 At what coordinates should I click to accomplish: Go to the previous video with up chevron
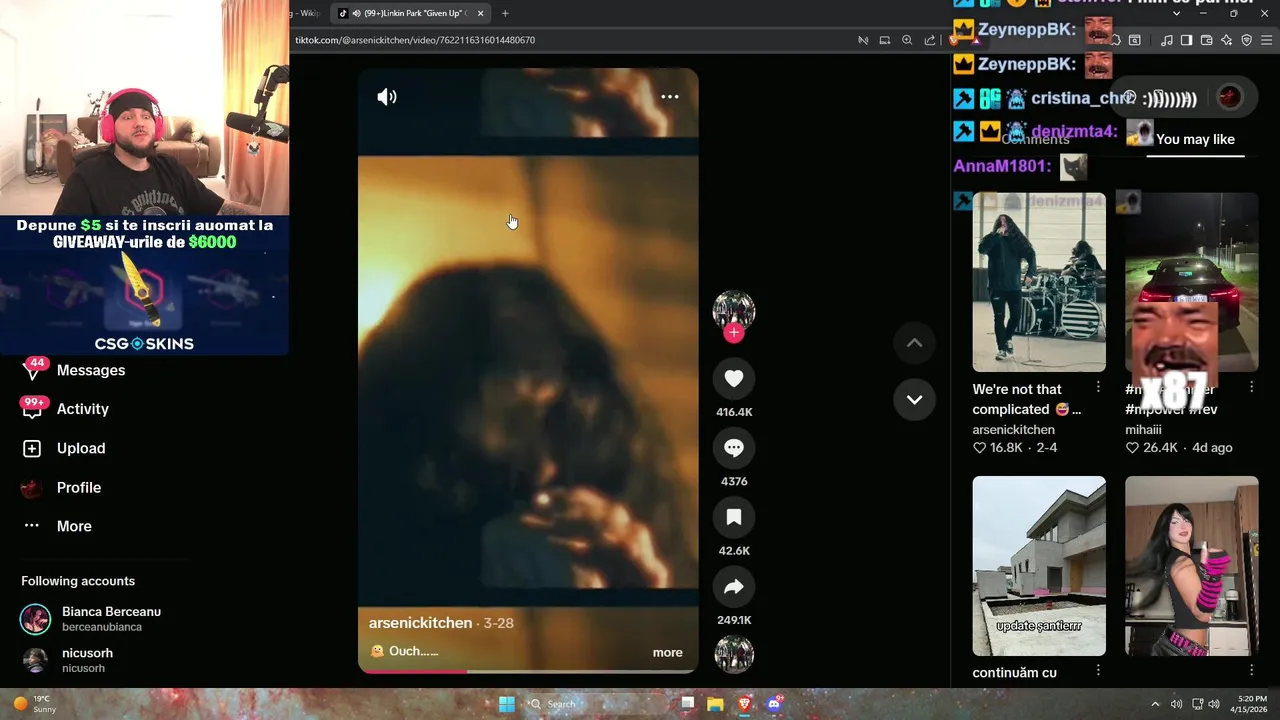coord(914,342)
